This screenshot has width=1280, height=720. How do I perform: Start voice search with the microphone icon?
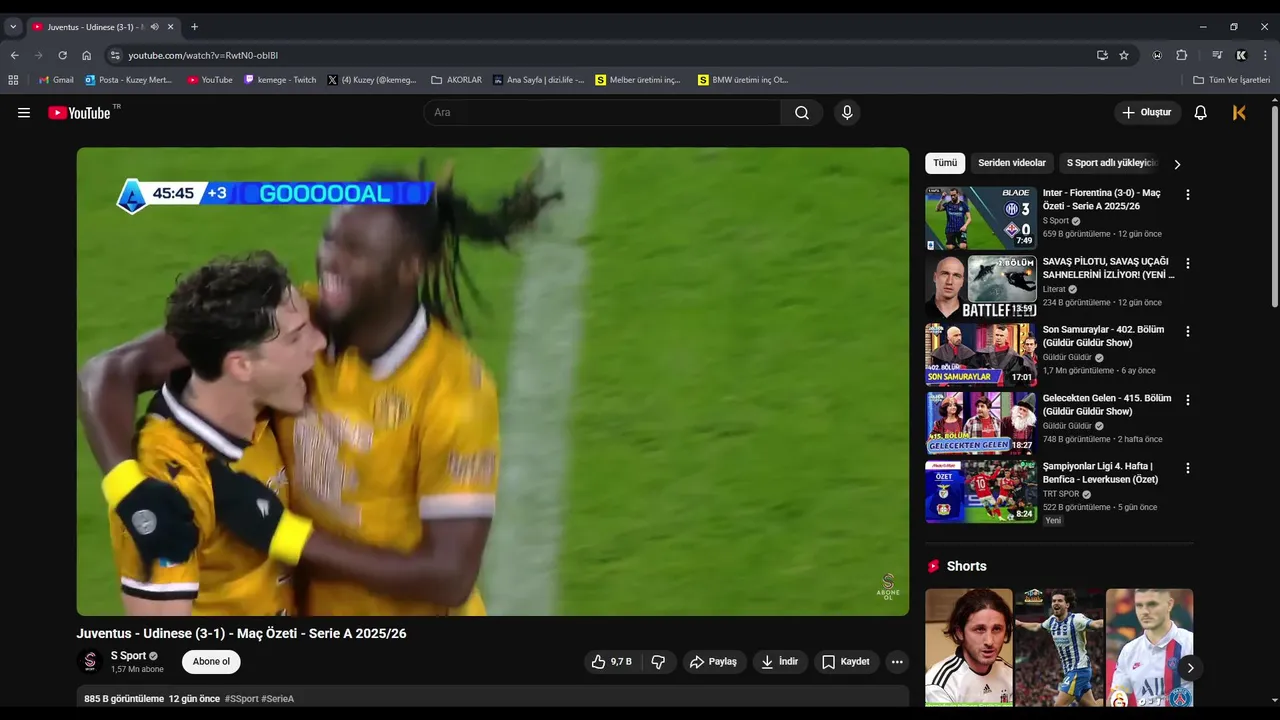click(847, 113)
